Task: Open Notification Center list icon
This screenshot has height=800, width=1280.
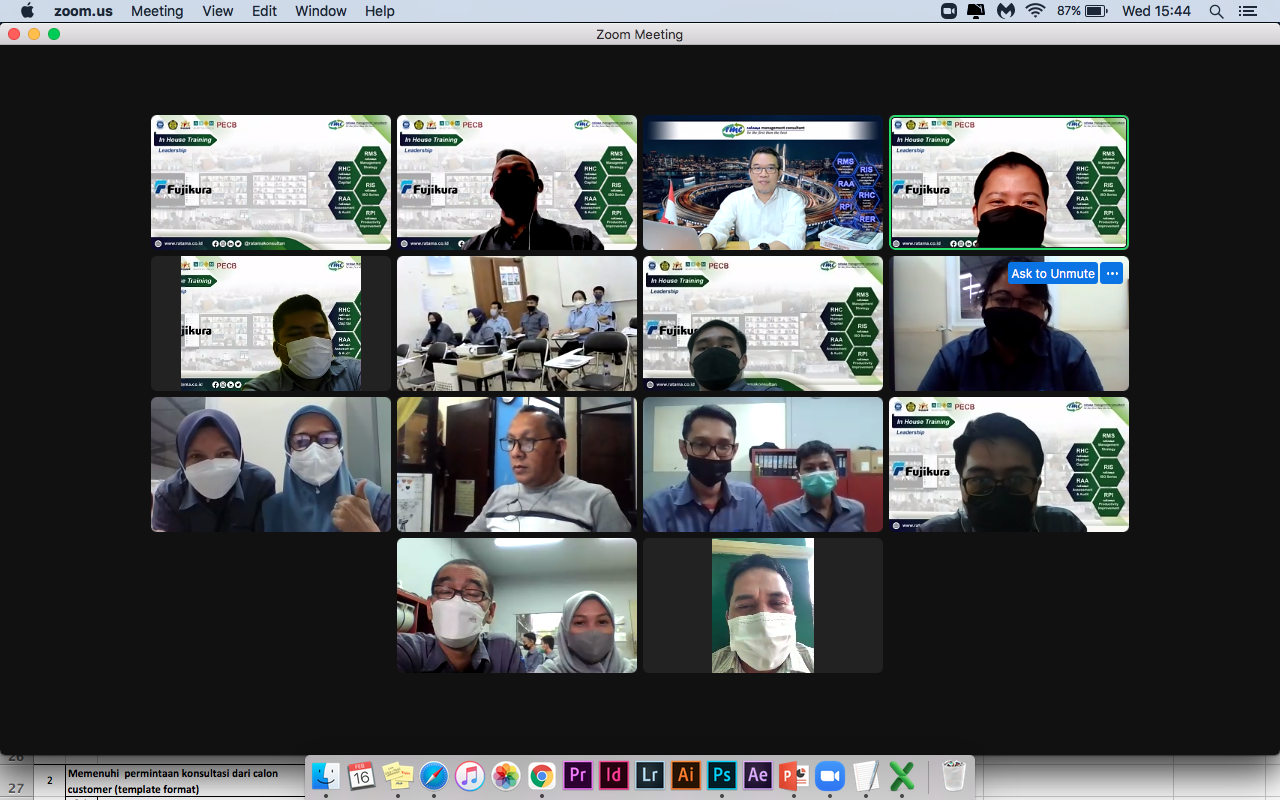Action: 1247,11
